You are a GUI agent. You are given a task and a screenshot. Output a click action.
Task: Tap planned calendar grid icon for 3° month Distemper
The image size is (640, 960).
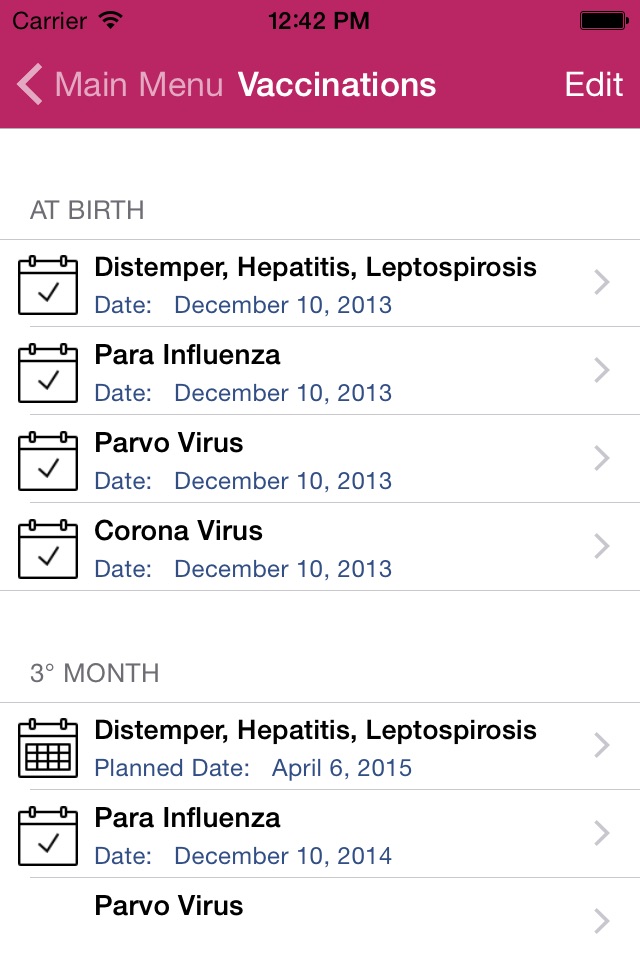click(x=48, y=748)
